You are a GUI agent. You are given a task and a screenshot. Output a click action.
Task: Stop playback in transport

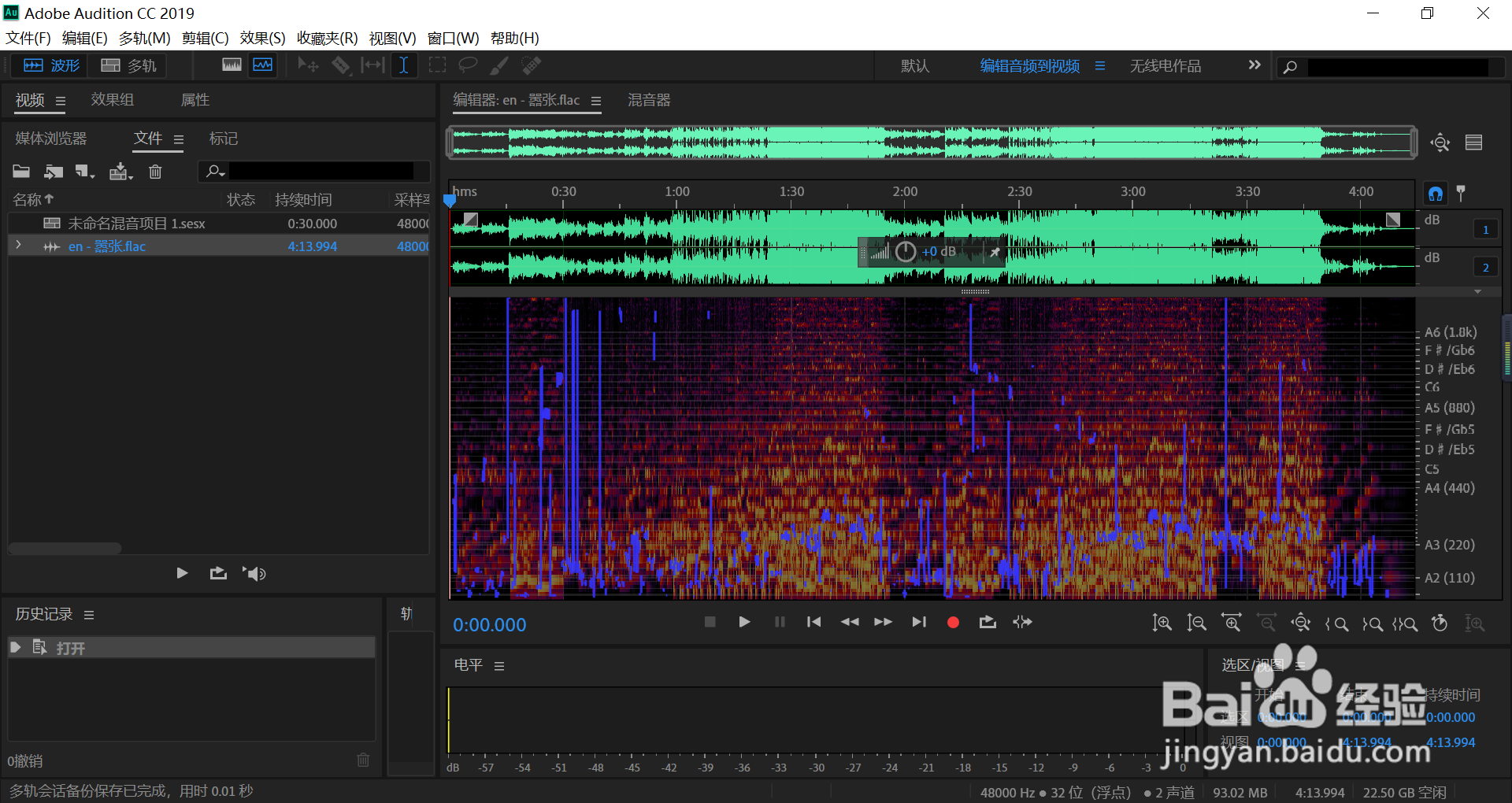click(710, 622)
